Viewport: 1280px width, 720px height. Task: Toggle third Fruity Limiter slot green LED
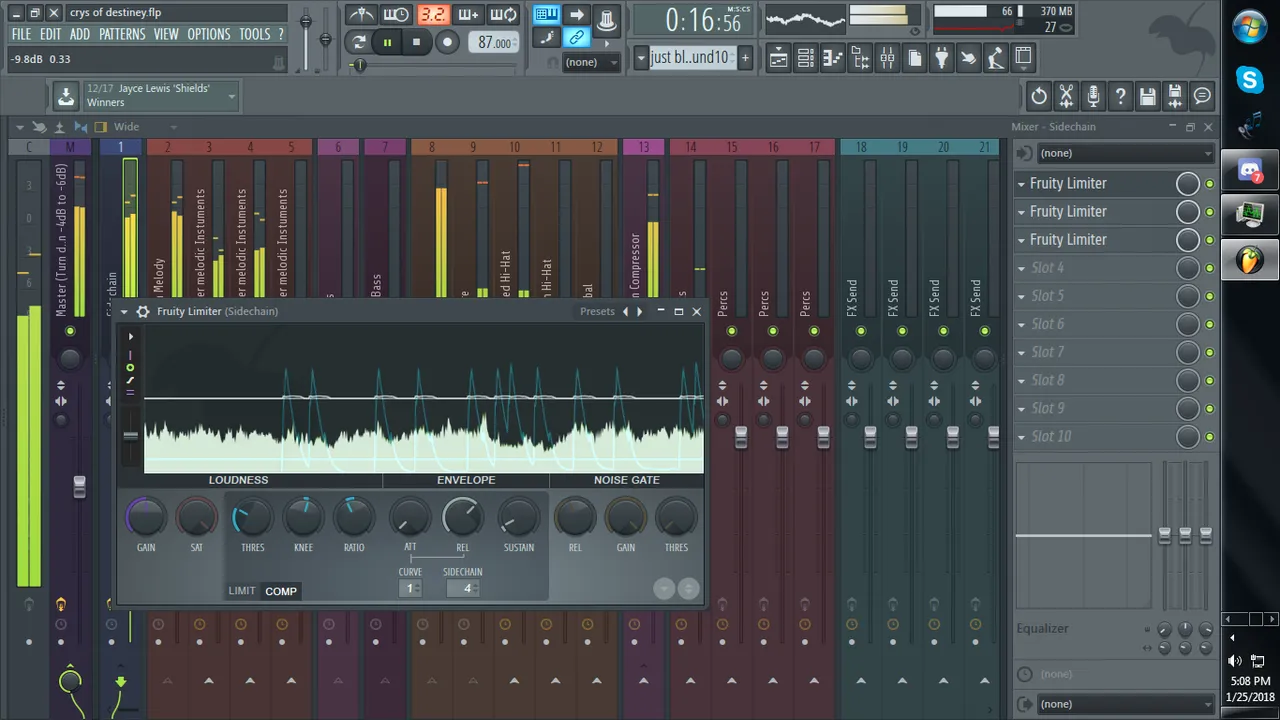point(1209,240)
